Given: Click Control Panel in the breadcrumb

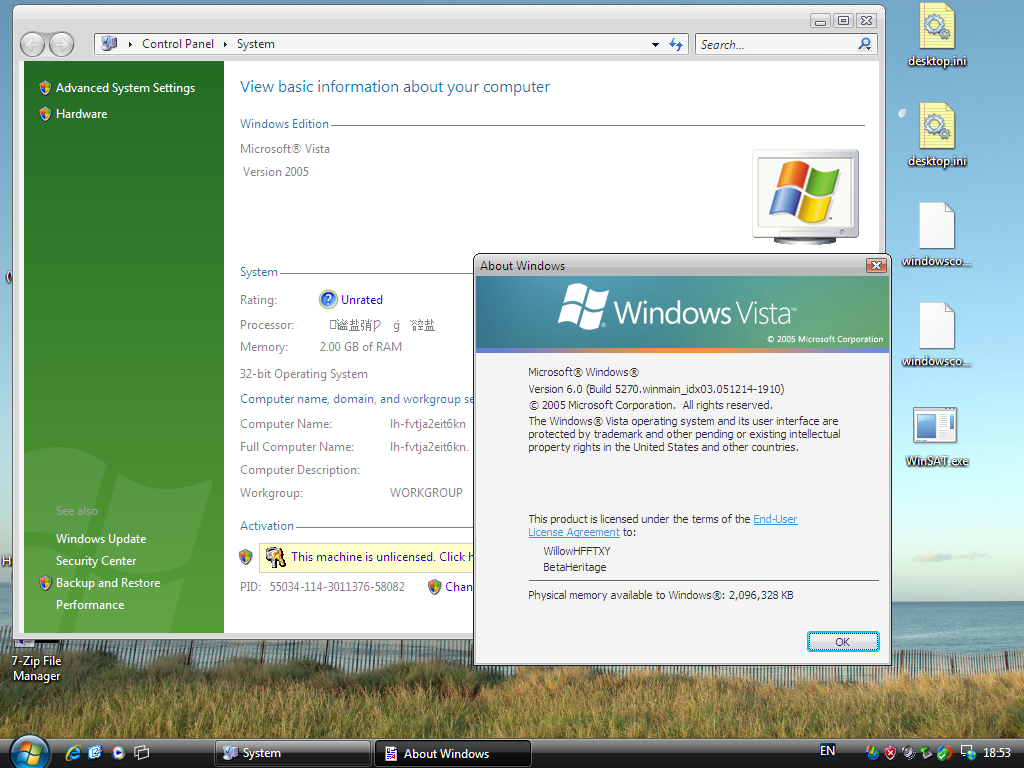Looking at the screenshot, I should (178, 44).
